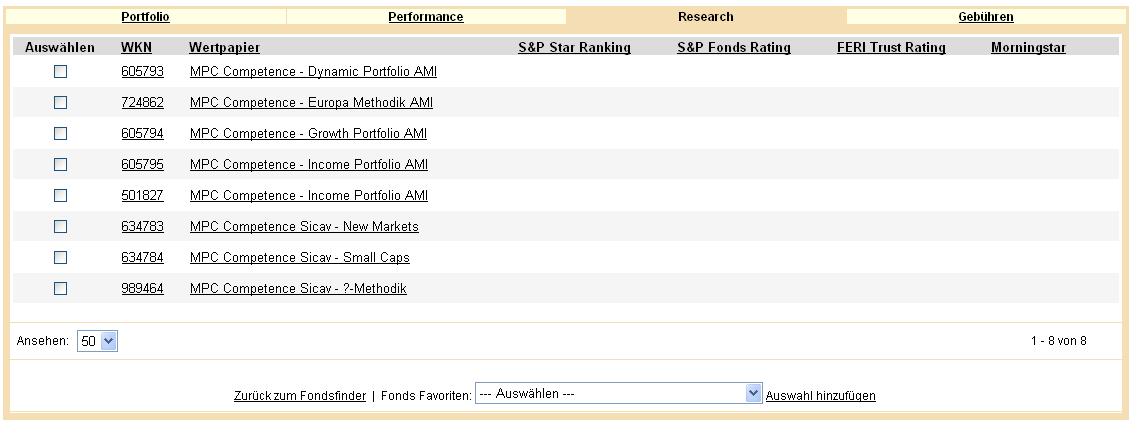This screenshot has width=1138, height=436.
Task: Sort by FERI Trust Rating column
Action: click(x=891, y=48)
